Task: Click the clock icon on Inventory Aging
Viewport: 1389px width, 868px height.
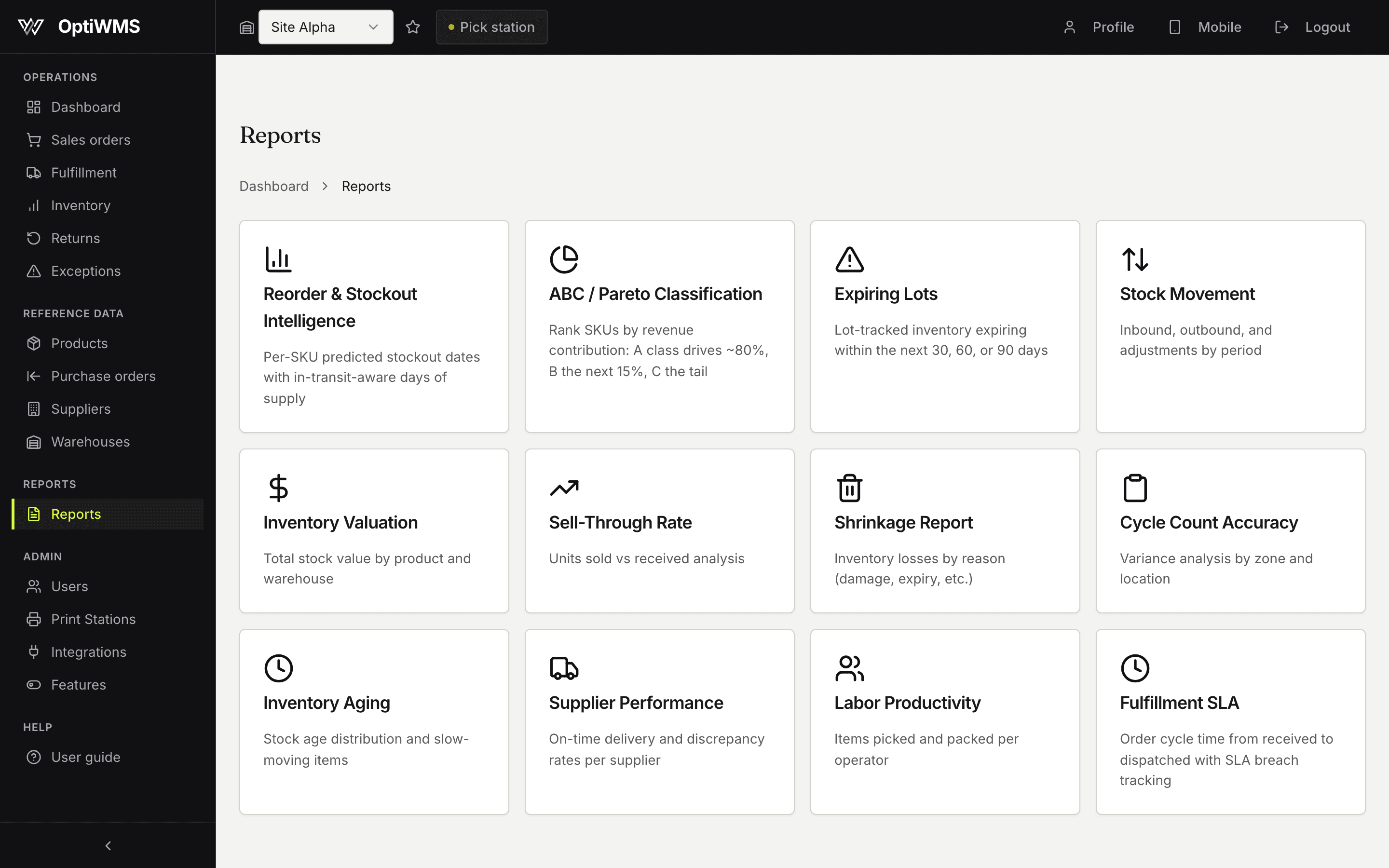Action: 278,668
